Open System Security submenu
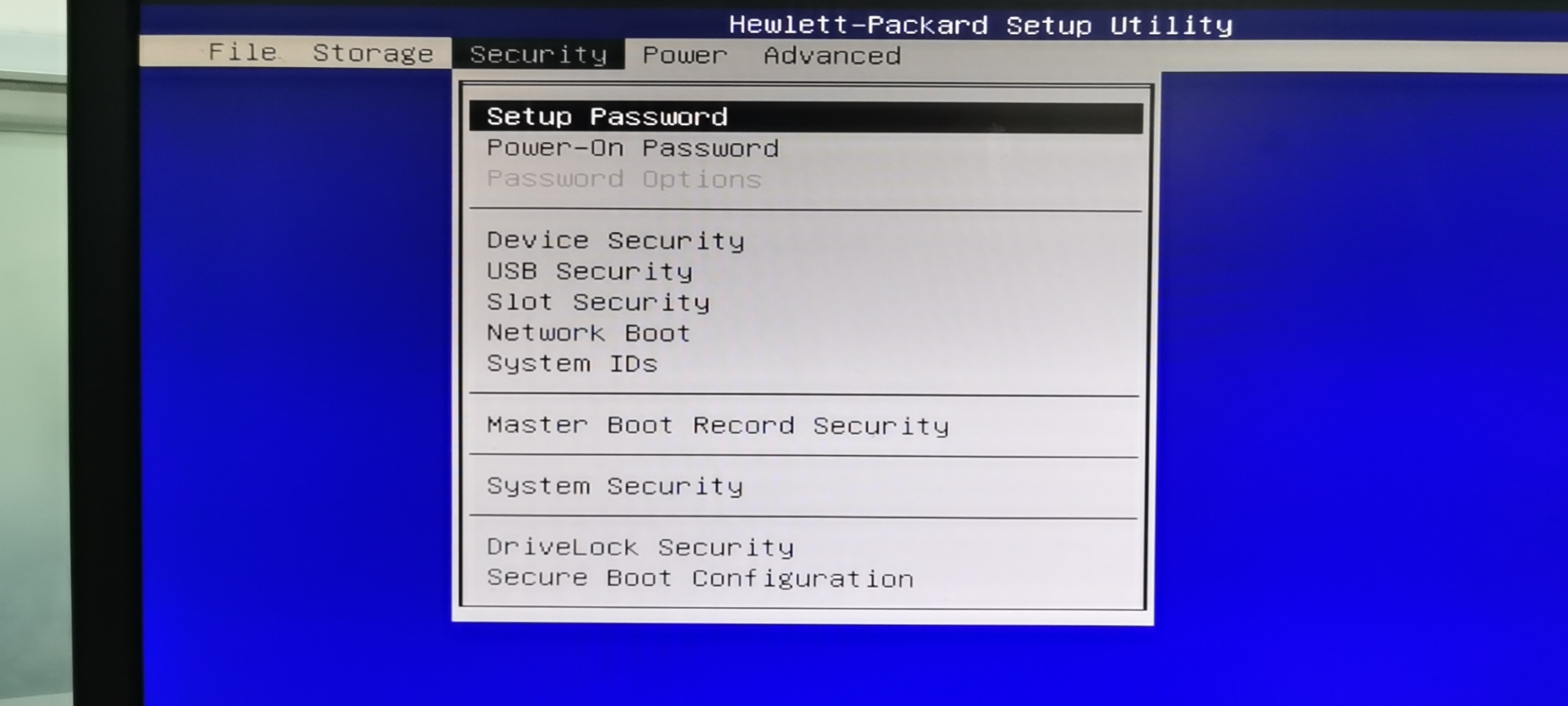This screenshot has width=1568, height=706. point(615,486)
